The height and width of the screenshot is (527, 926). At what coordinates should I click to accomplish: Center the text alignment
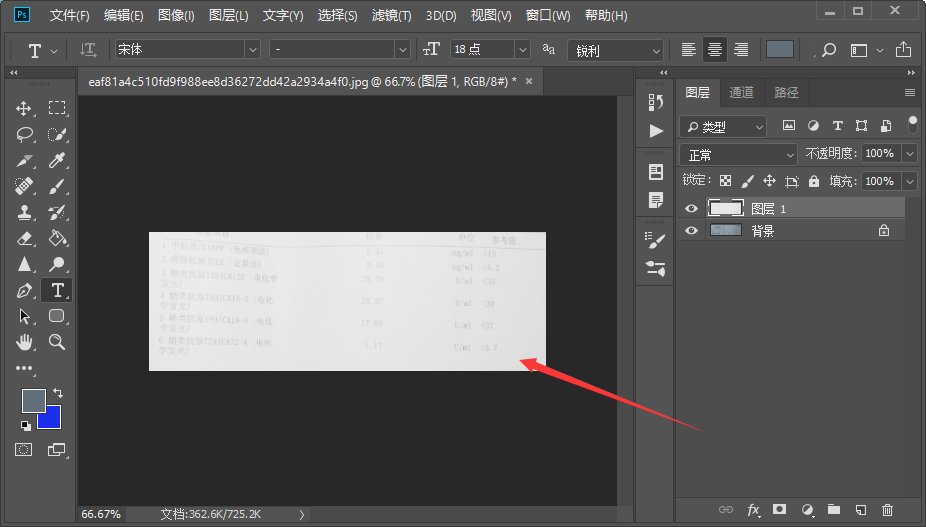point(715,50)
